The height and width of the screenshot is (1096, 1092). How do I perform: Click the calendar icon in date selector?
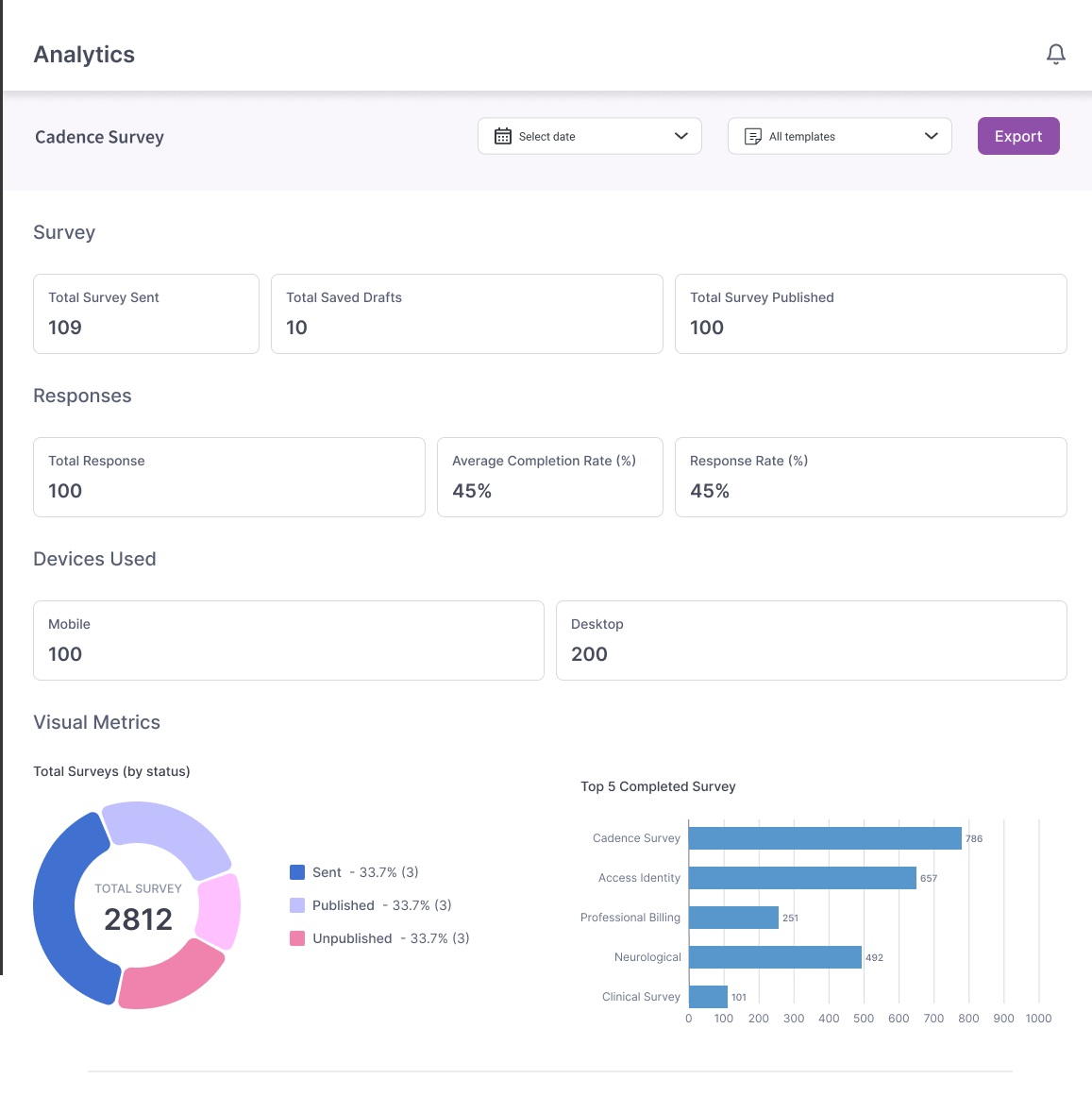click(503, 137)
